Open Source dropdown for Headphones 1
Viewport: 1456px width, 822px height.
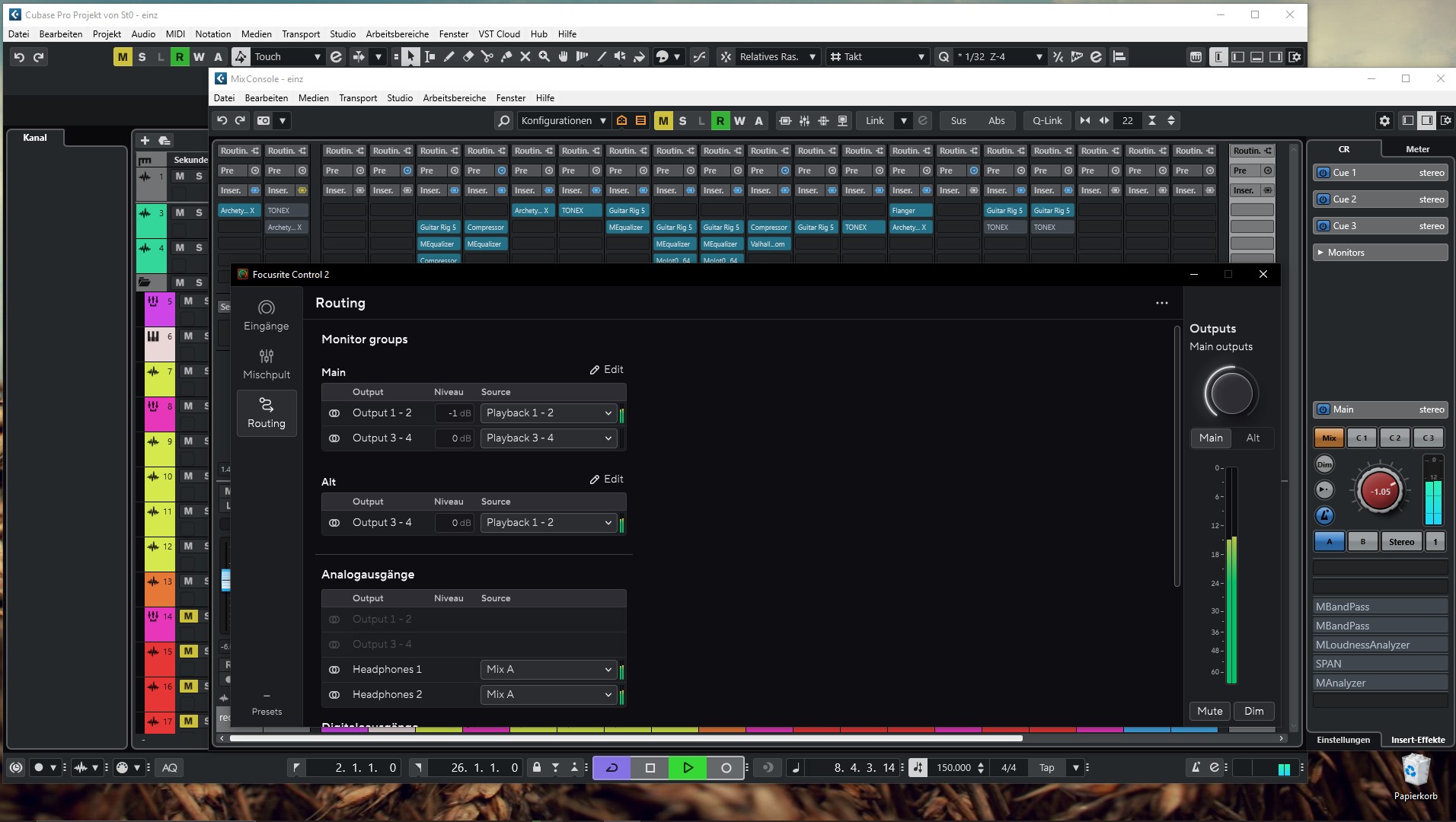tap(548, 670)
